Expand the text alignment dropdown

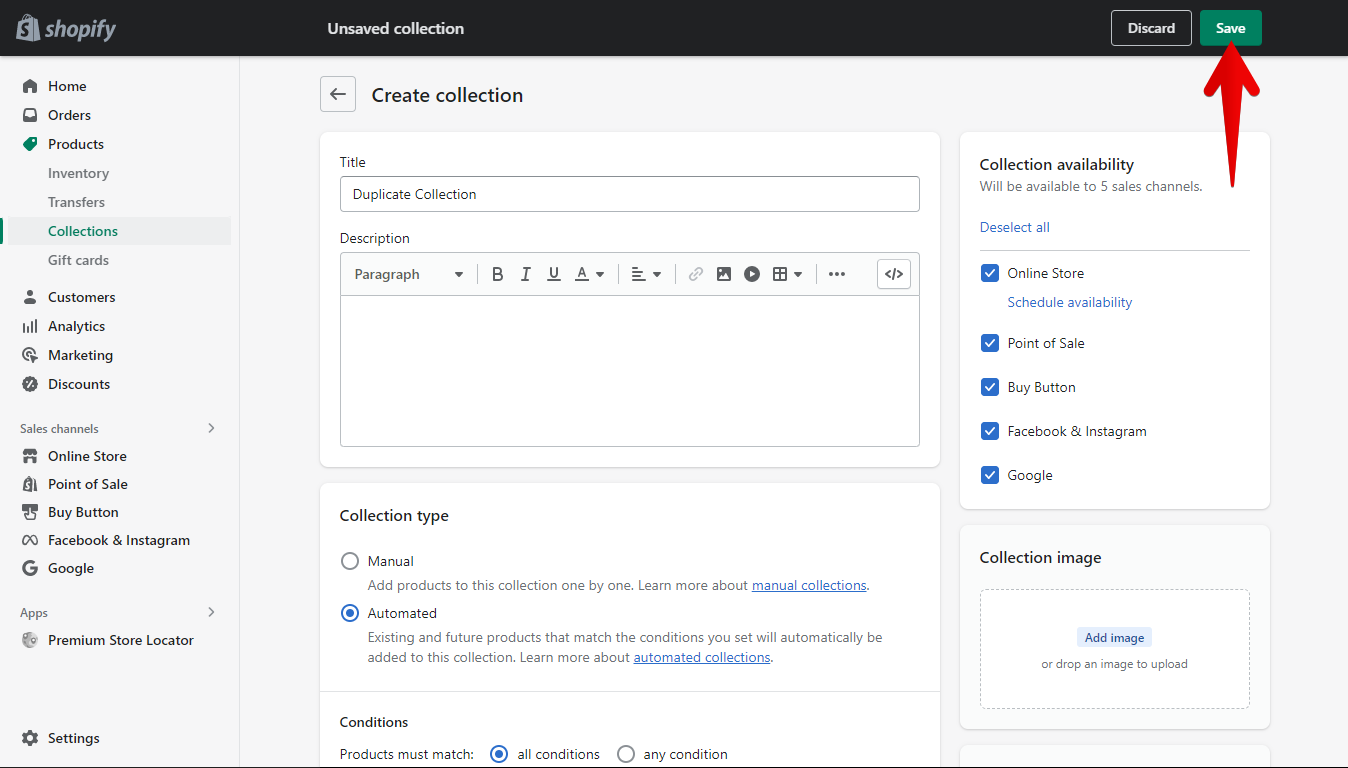(646, 273)
